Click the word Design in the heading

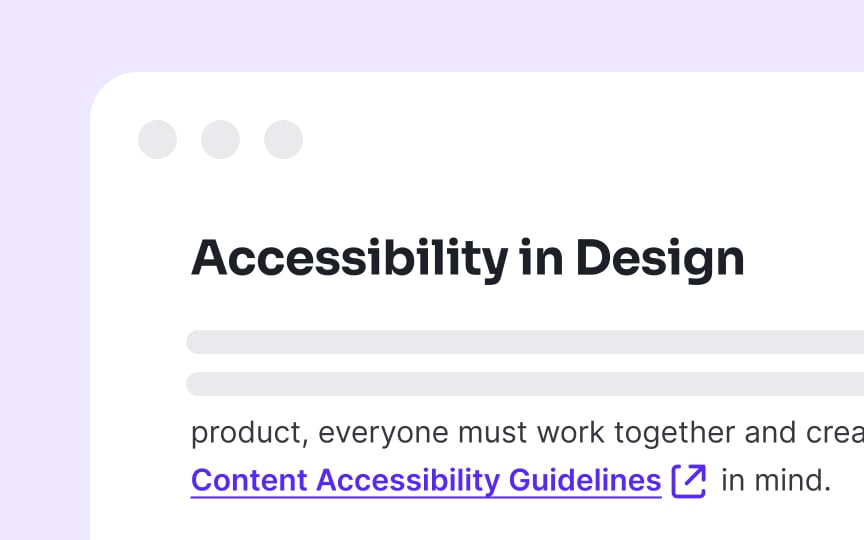tap(660, 259)
